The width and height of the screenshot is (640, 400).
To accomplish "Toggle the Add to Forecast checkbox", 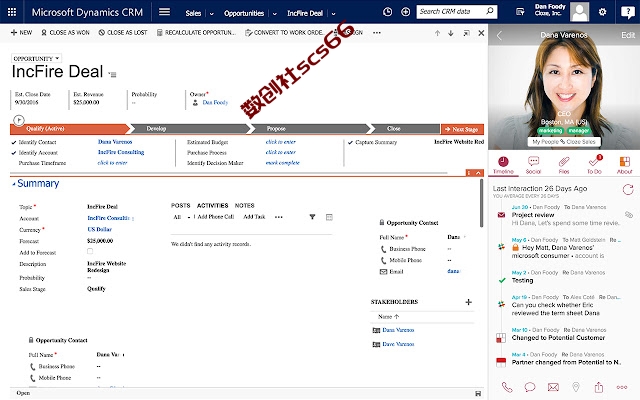I will pos(90,251).
